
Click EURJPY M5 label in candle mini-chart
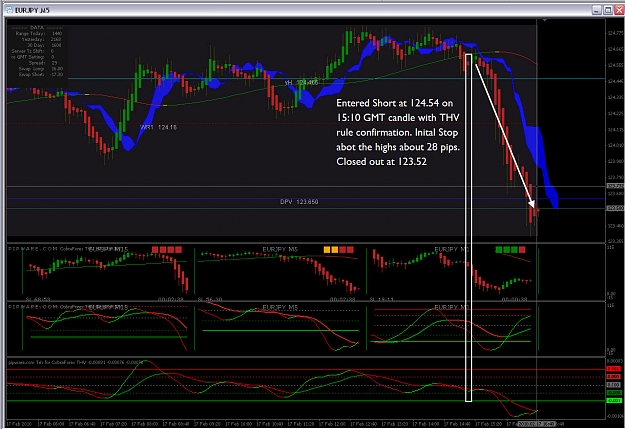pyautogui.click(x=280, y=249)
